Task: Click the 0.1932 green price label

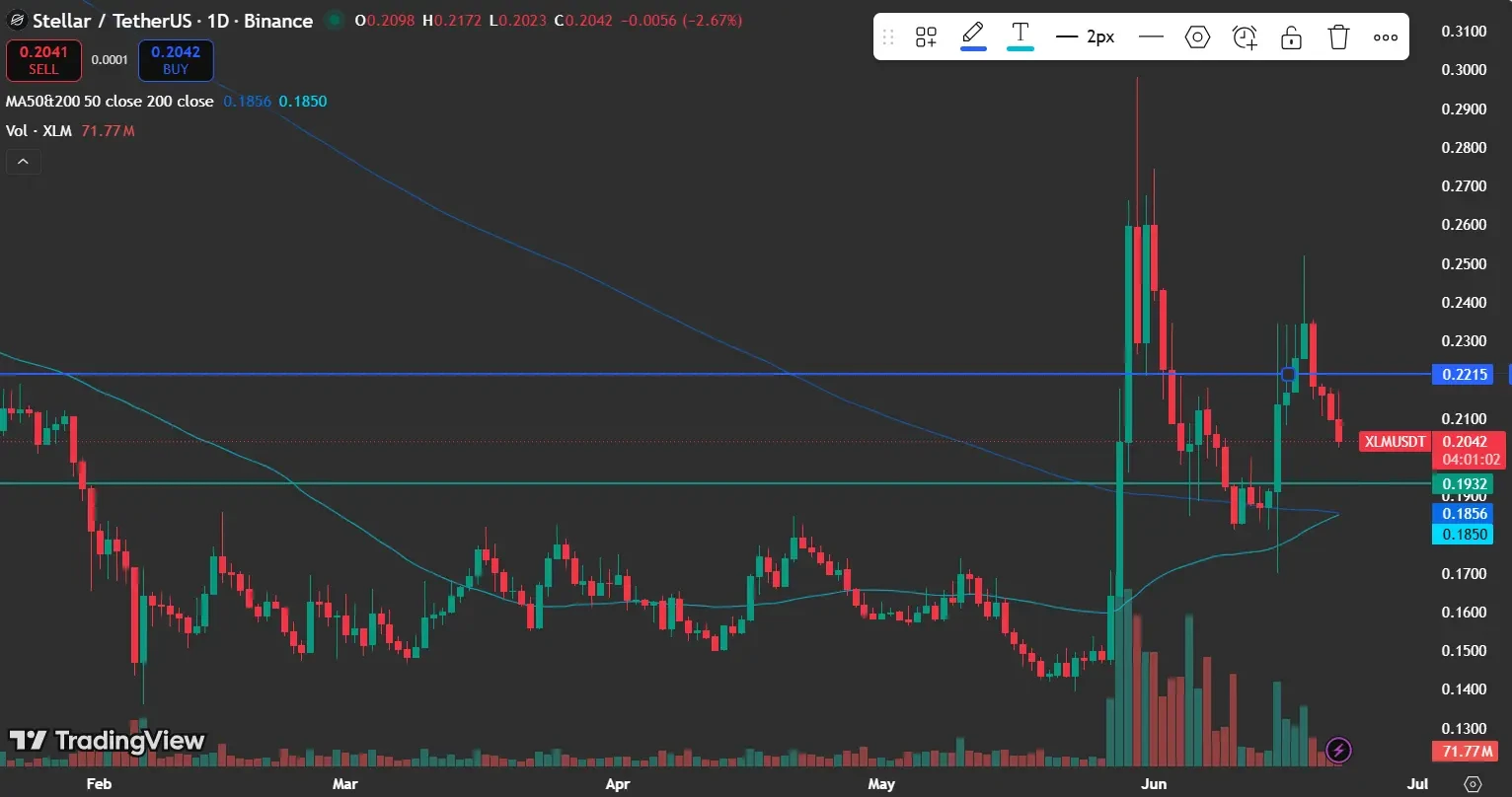Action: (x=1464, y=483)
